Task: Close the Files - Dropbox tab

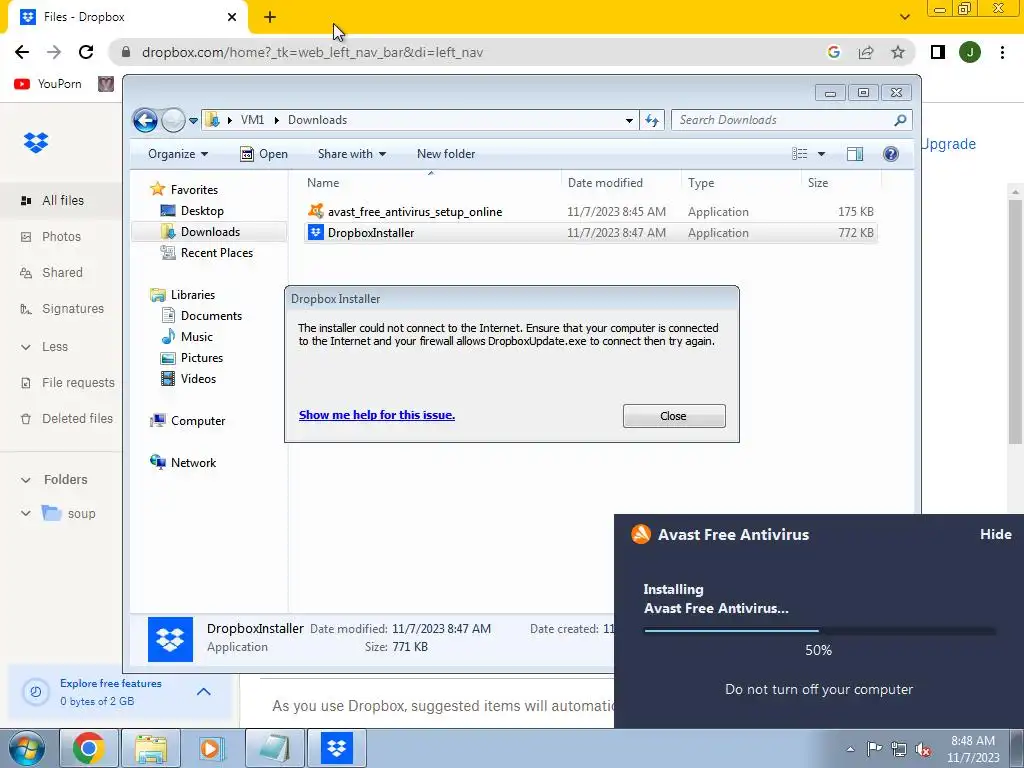Action: point(232,17)
